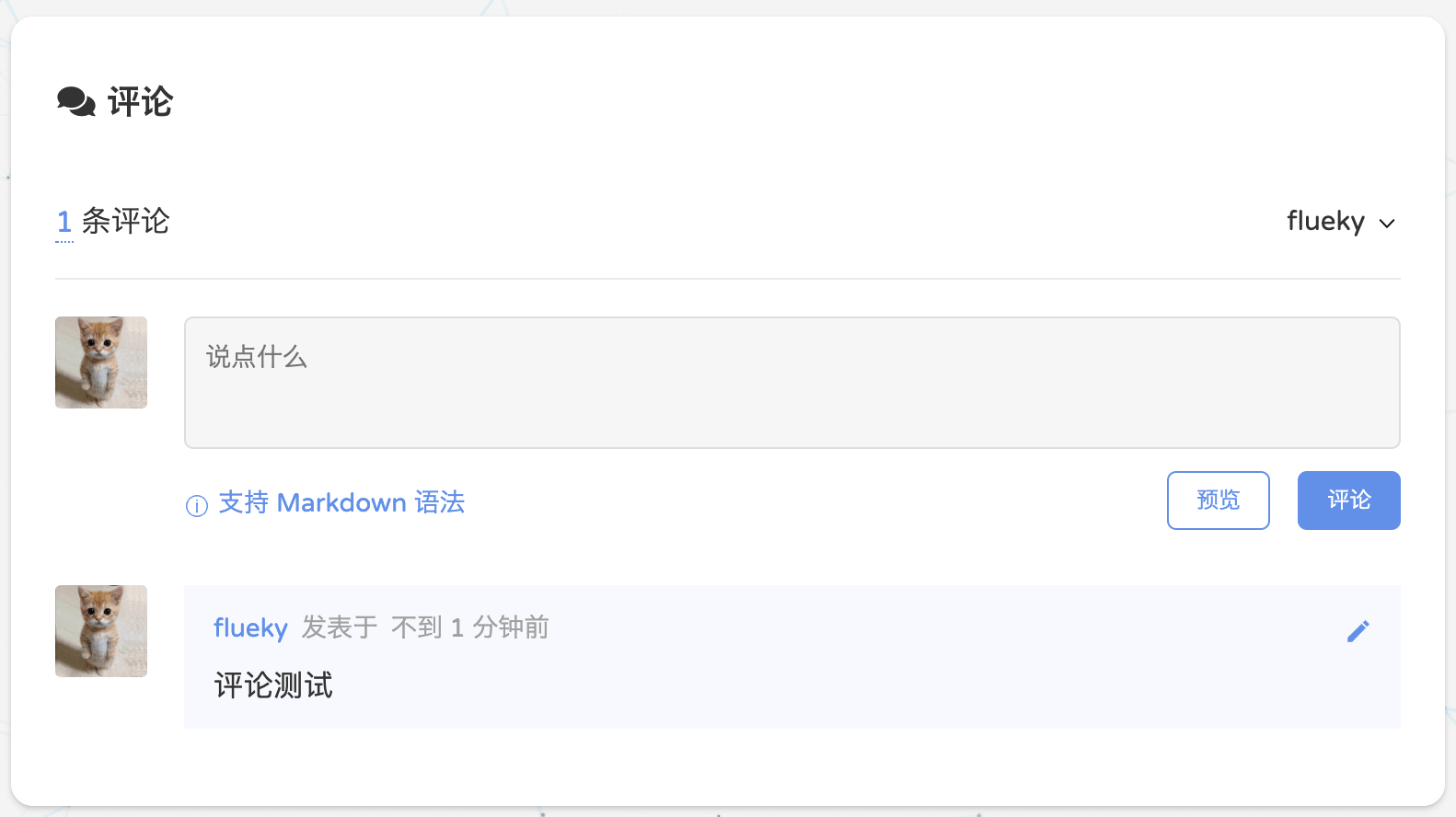This screenshot has height=817, width=1456.
Task: Click the info circle icon beside Markdown
Action: click(x=197, y=506)
